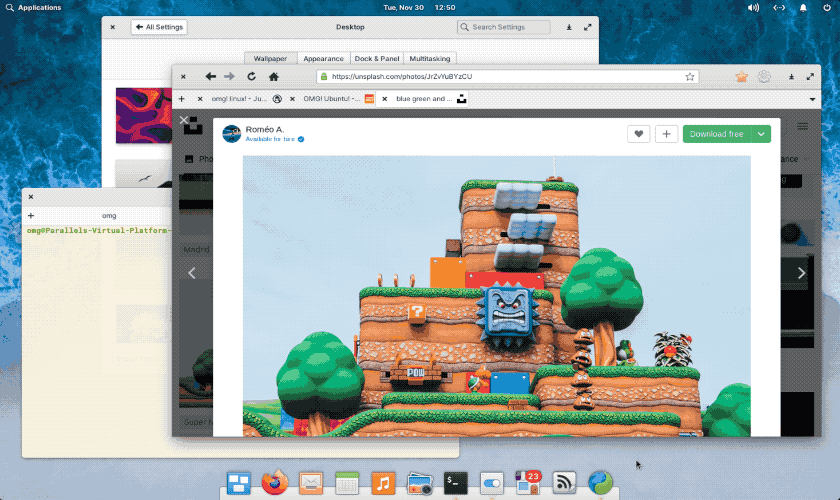Launch Firefox from the dock
This screenshot has height=500, width=840.
pos(274,483)
